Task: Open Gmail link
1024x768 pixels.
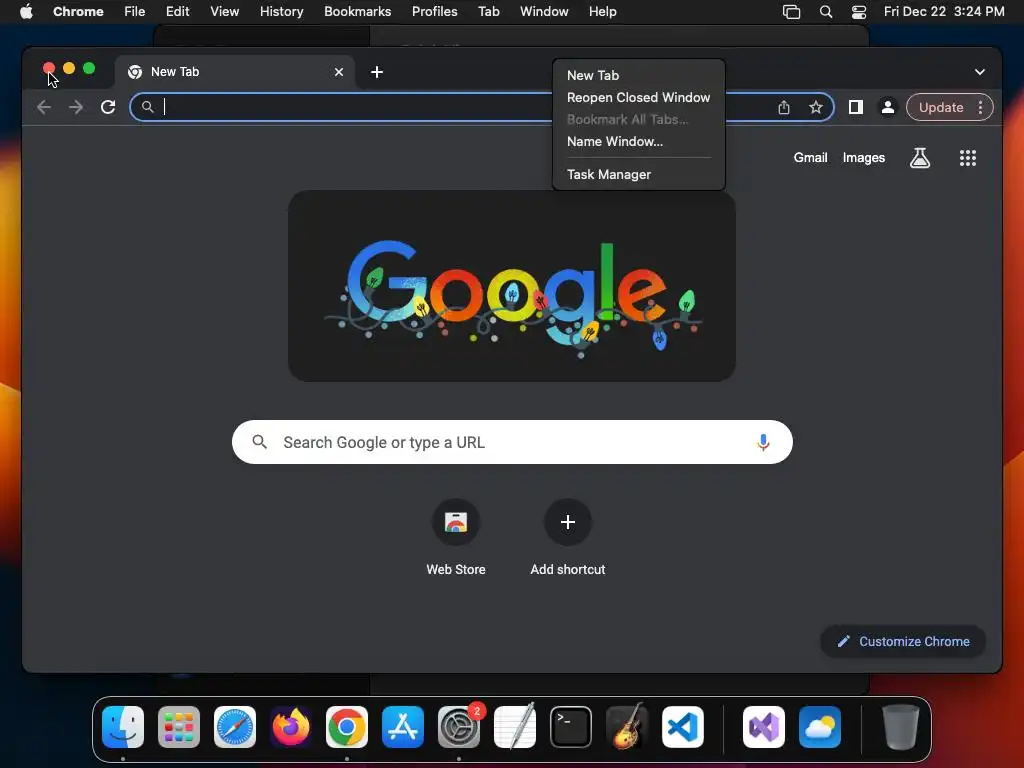Action: [x=810, y=157]
